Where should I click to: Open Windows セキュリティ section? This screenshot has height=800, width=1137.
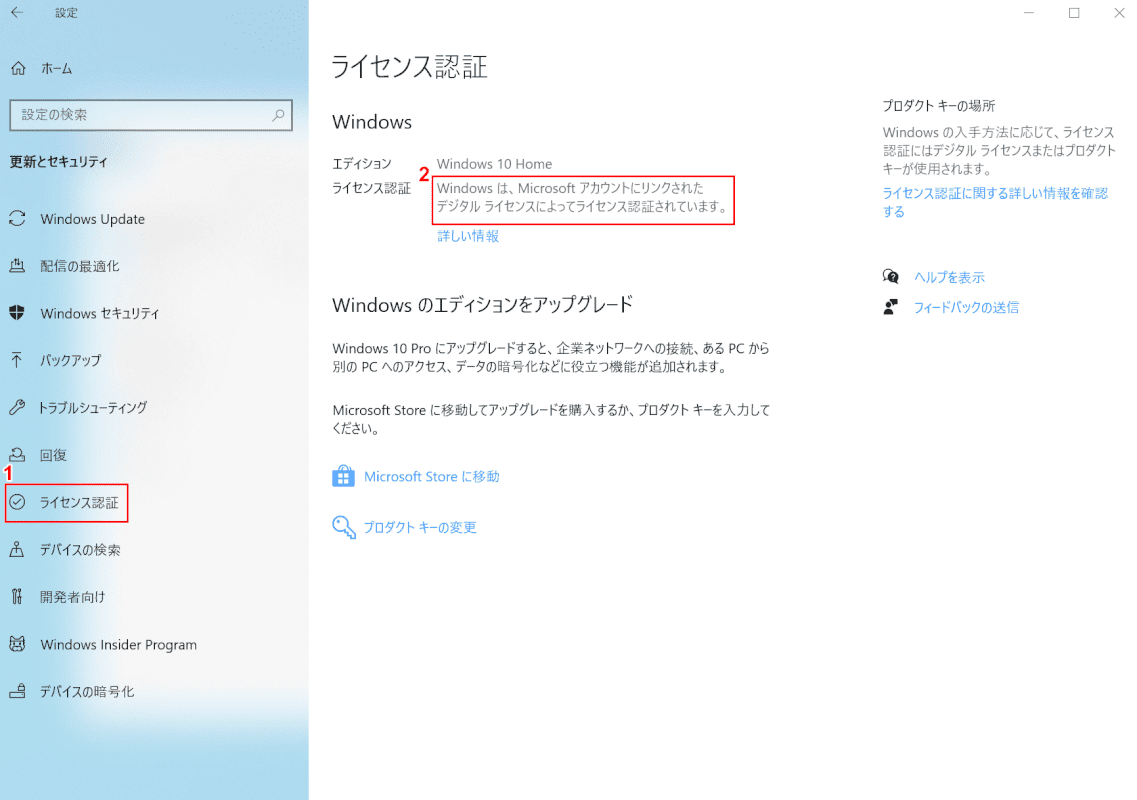pyautogui.click(x=99, y=313)
